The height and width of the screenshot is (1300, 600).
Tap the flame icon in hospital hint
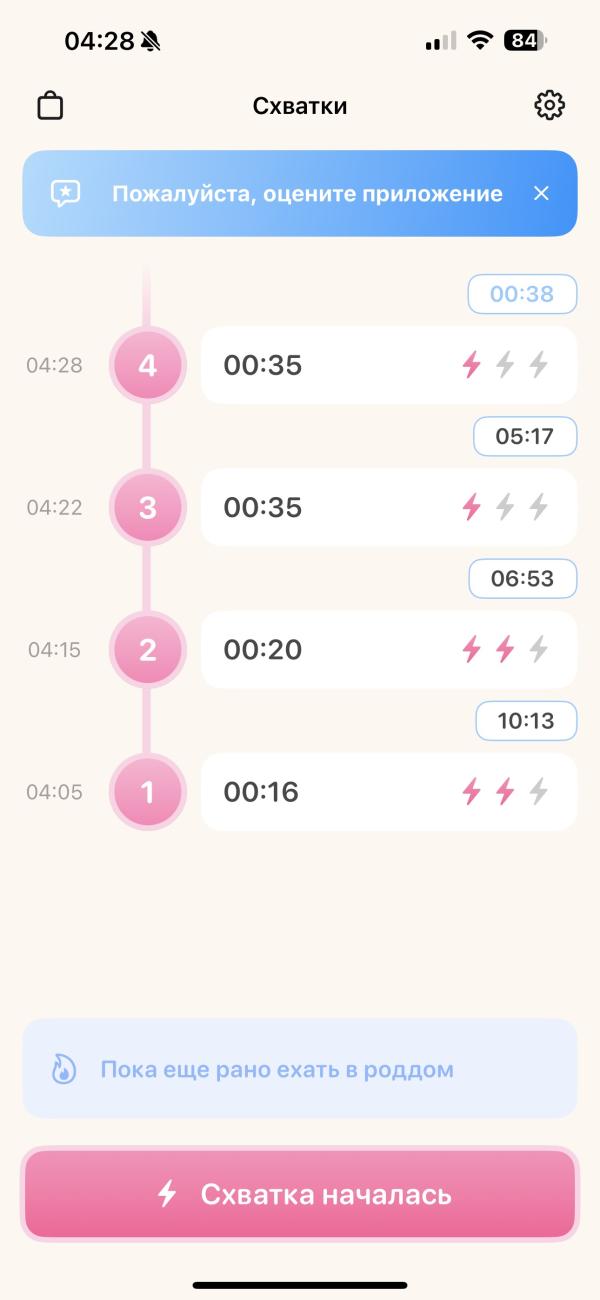click(x=63, y=1069)
